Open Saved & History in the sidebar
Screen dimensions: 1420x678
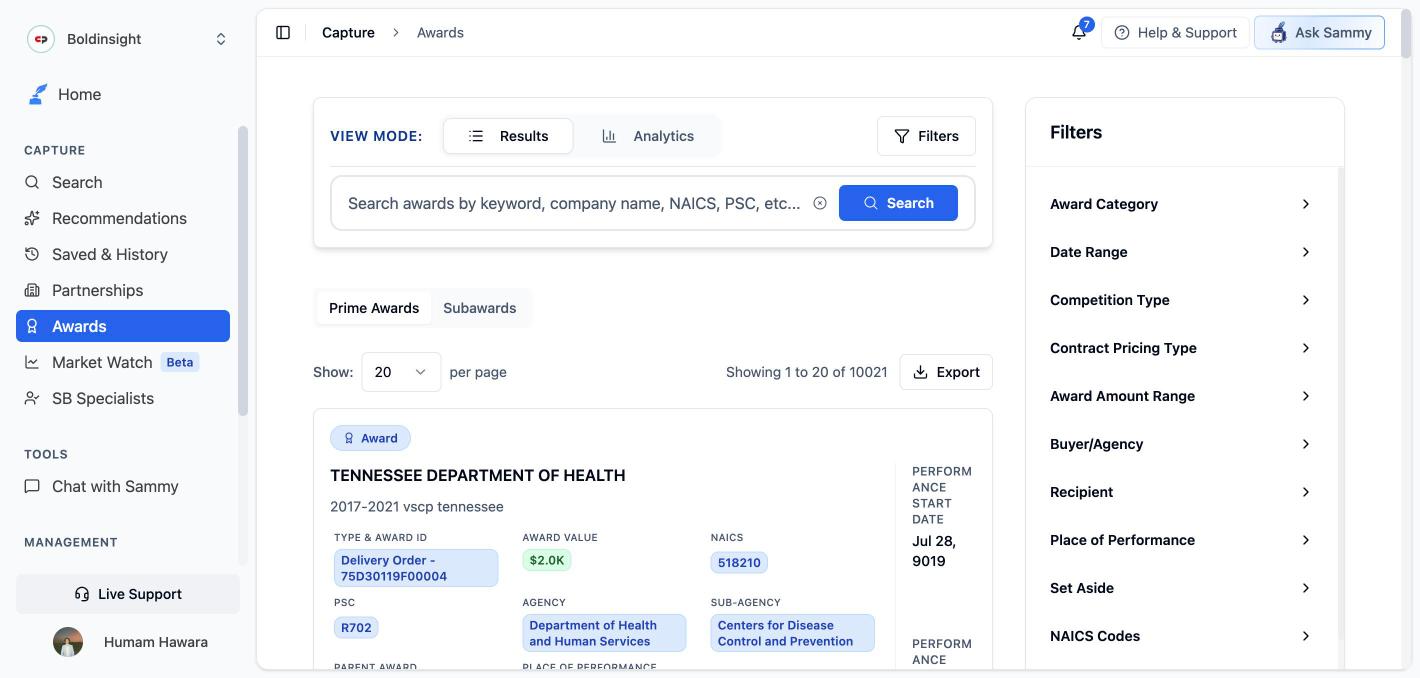[x=123, y=254]
